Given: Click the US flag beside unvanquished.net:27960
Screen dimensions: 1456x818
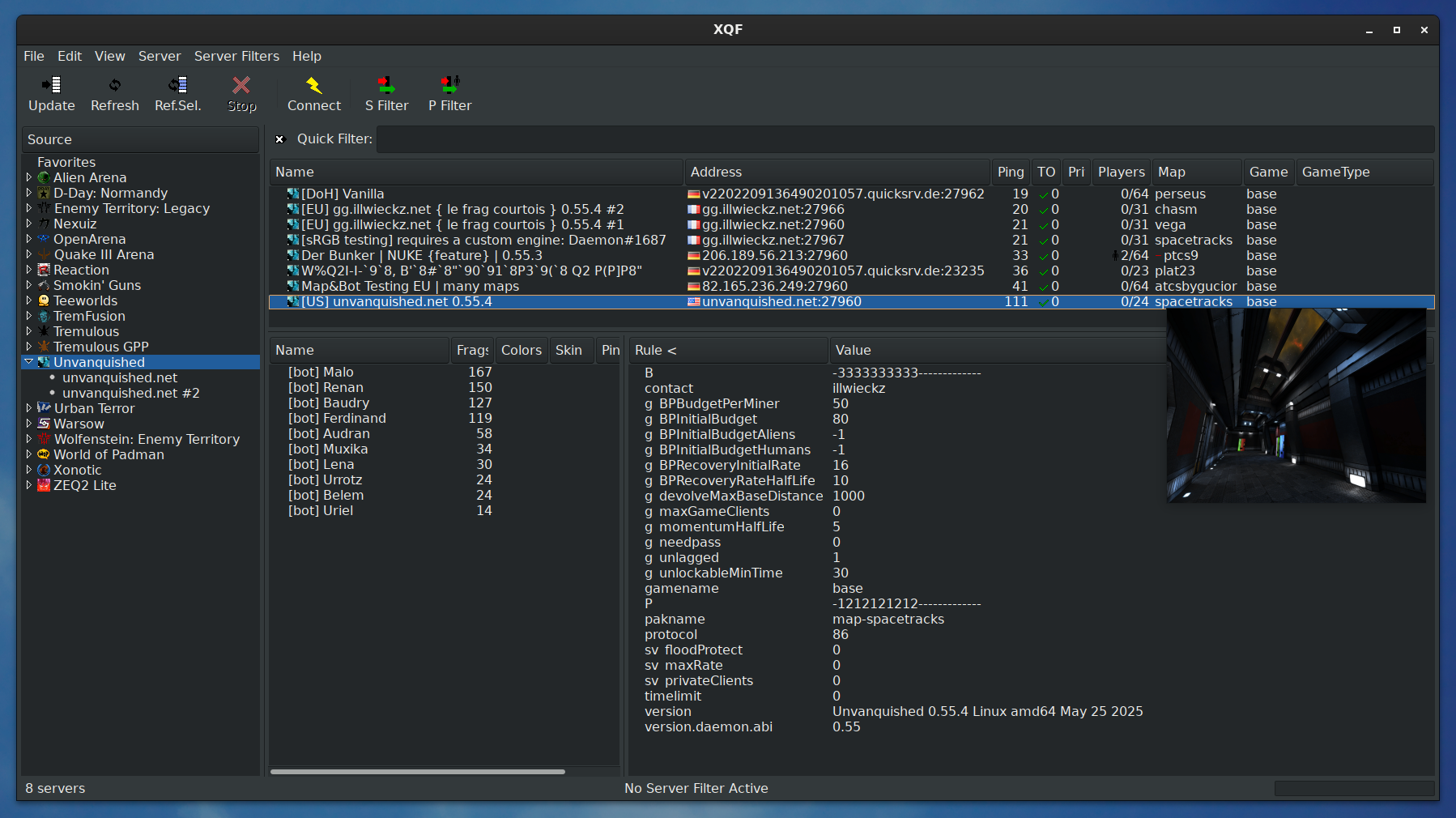Looking at the screenshot, I should click(693, 302).
